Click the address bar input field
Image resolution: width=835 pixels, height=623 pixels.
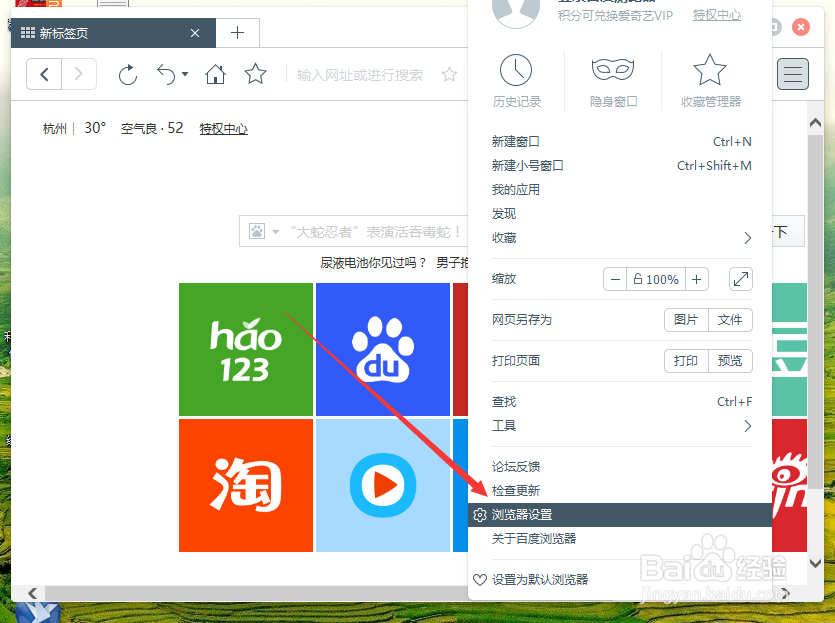pyautogui.click(x=360, y=75)
